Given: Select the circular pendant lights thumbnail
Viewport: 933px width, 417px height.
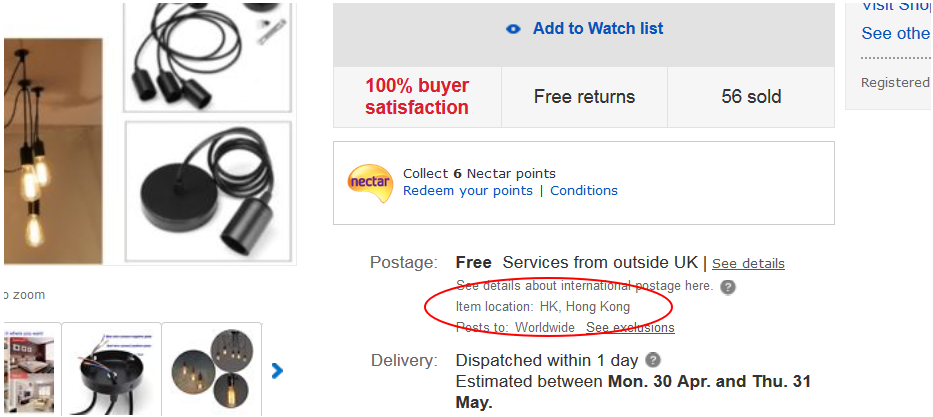Looking at the screenshot, I should [212, 369].
